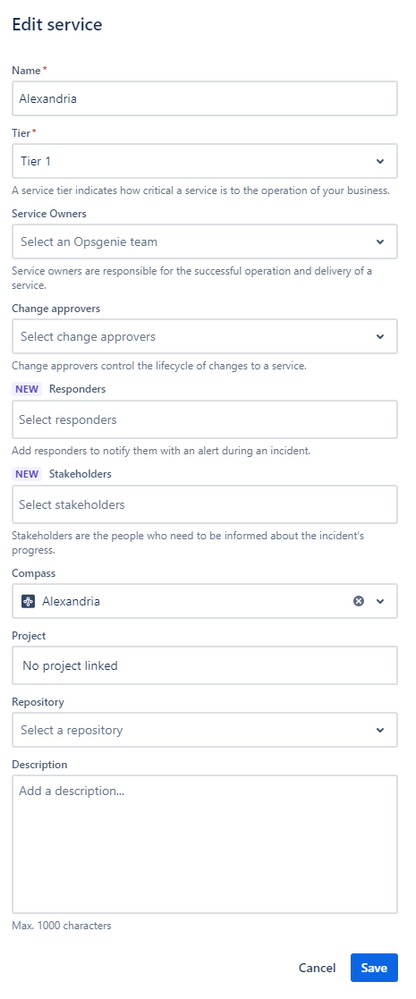Open the Change approvers dropdown
416x999 pixels.
204,336
